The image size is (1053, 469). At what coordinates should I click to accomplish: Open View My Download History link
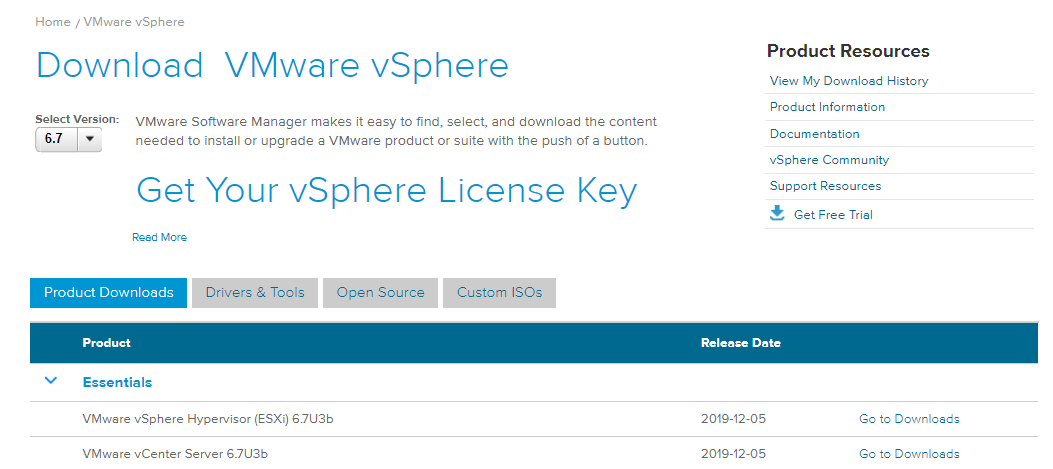pos(849,81)
